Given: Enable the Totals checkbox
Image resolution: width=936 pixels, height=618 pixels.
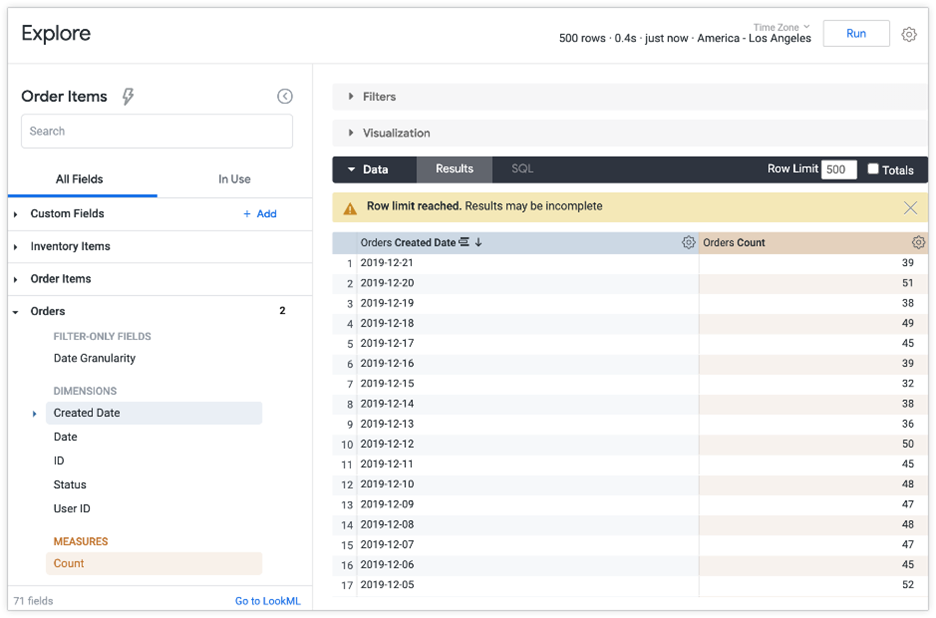Looking at the screenshot, I should [x=873, y=169].
